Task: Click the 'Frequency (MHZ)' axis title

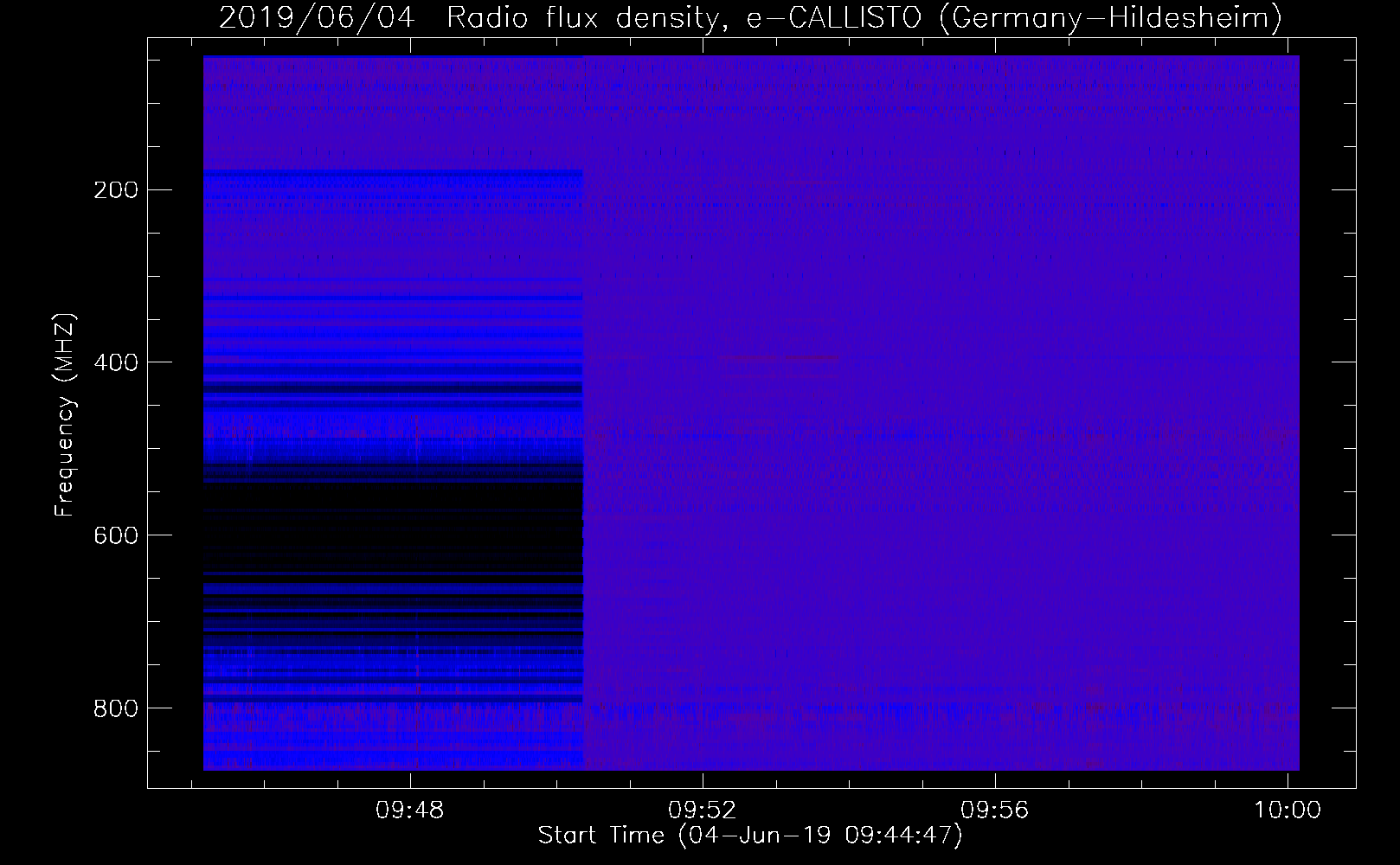Action: pyautogui.click(x=65, y=414)
